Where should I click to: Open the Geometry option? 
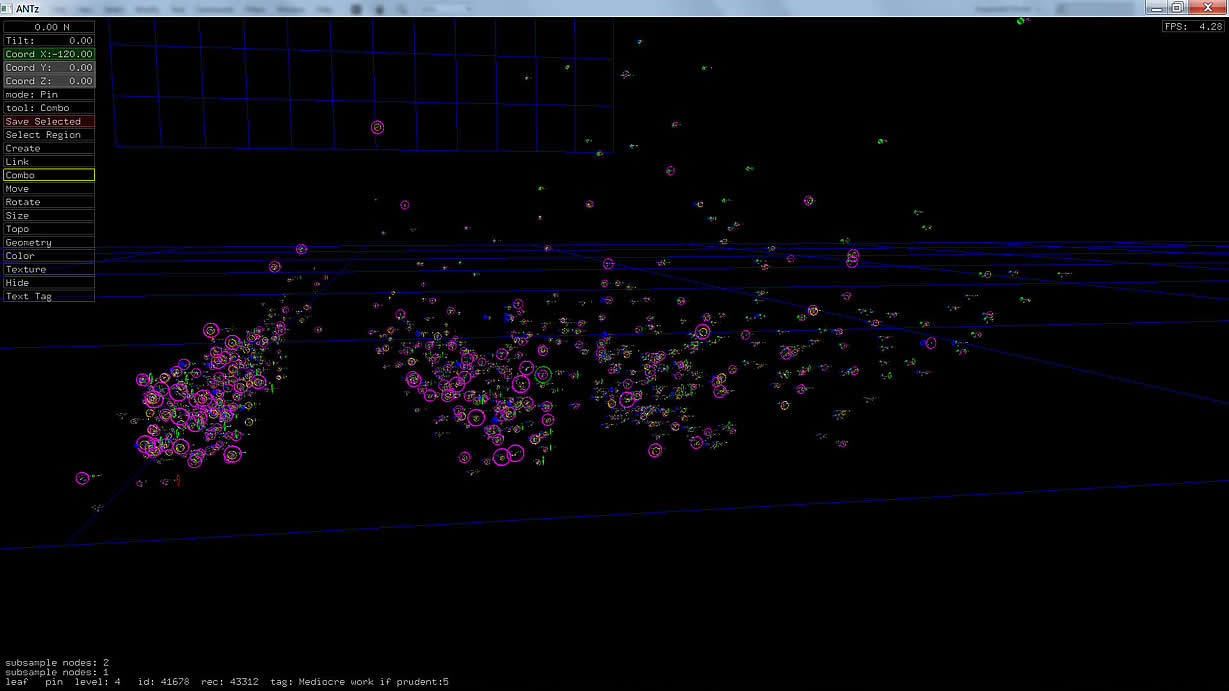pos(49,243)
